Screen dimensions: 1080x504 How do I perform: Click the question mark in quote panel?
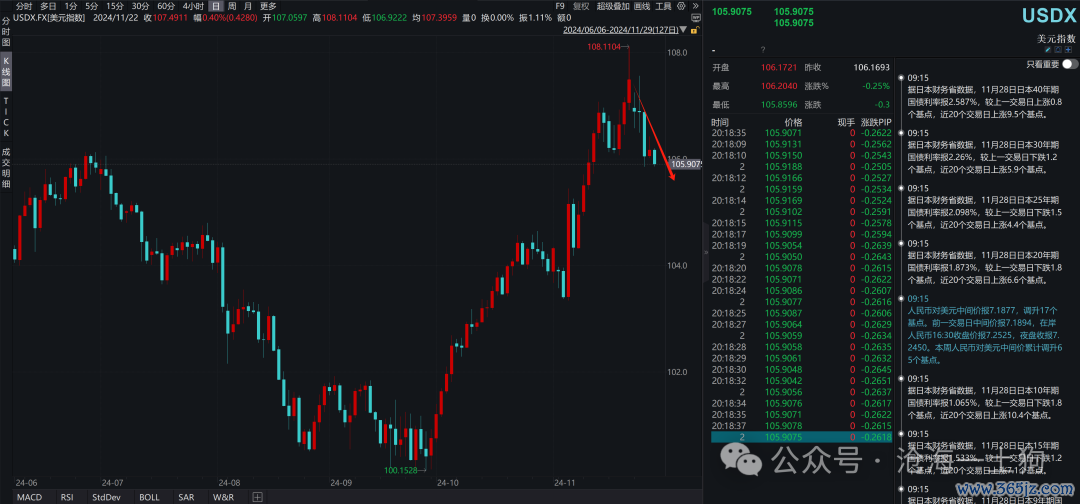(x=762, y=50)
